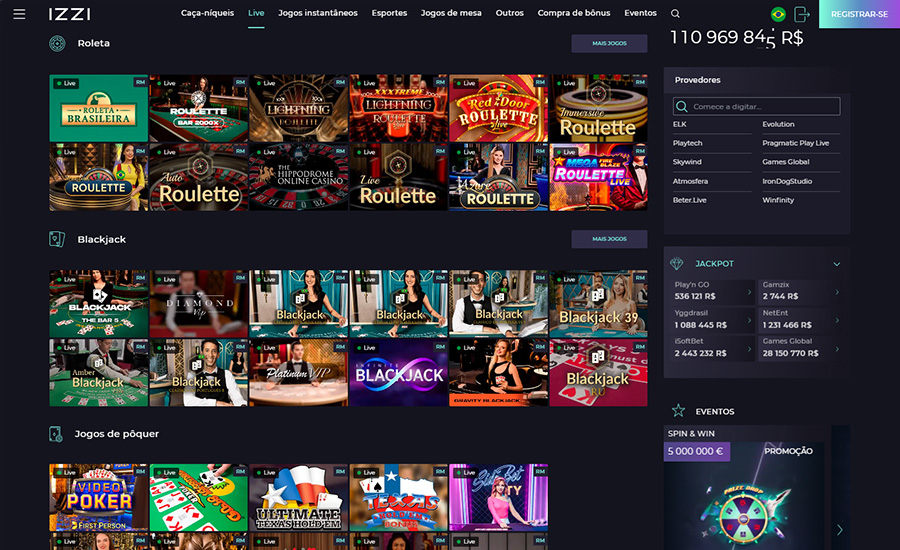900x550 pixels.
Task: Open the search magnifier icon
Action: pos(676,13)
